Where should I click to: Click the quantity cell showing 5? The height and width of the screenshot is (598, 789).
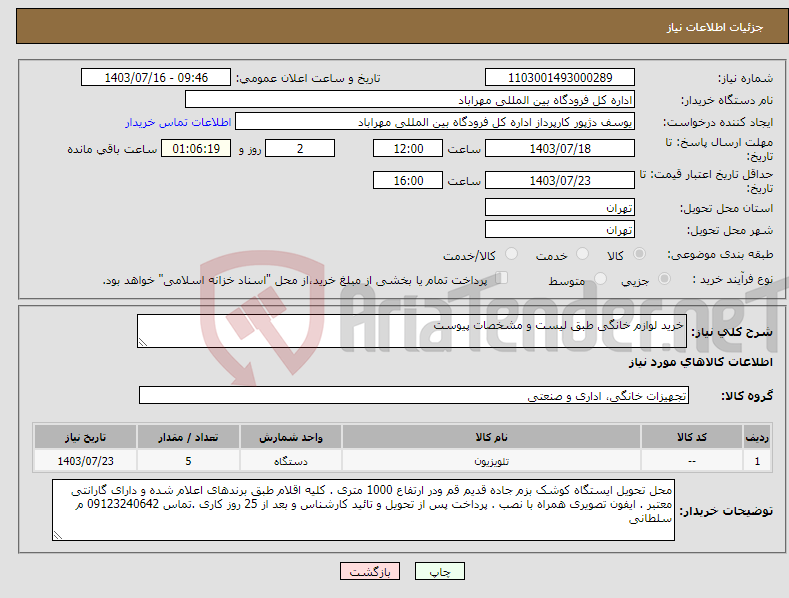tap(188, 461)
